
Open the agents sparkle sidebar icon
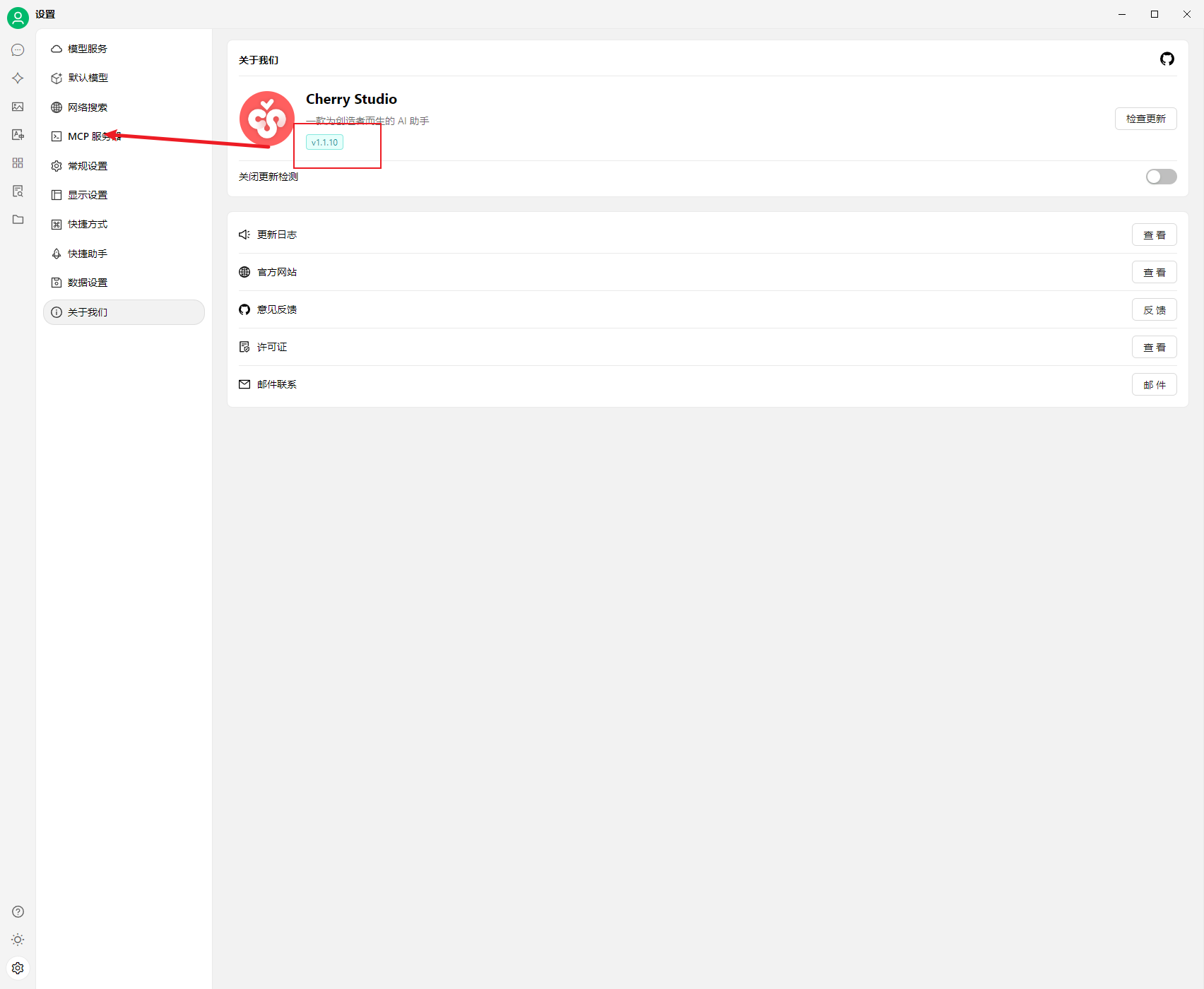point(18,78)
